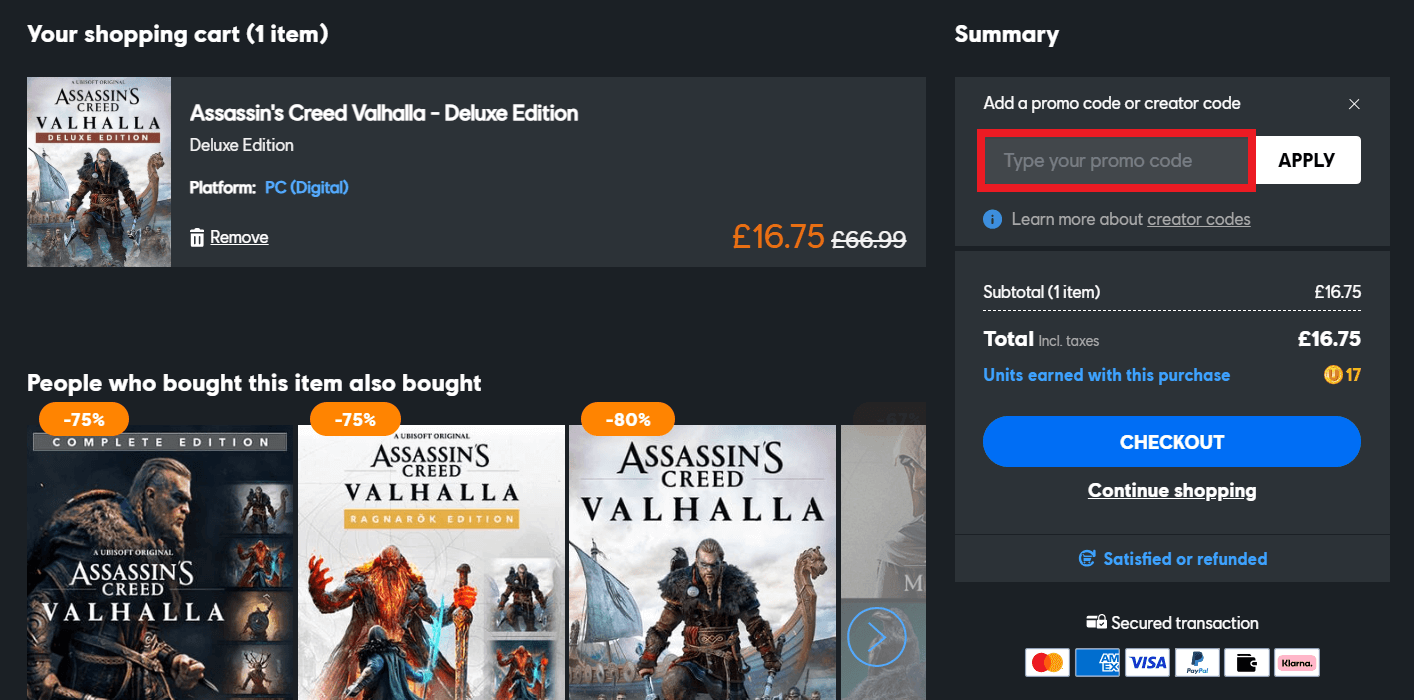Click the Visa payment icon
Viewport: 1414px width, 700px height.
click(1147, 662)
